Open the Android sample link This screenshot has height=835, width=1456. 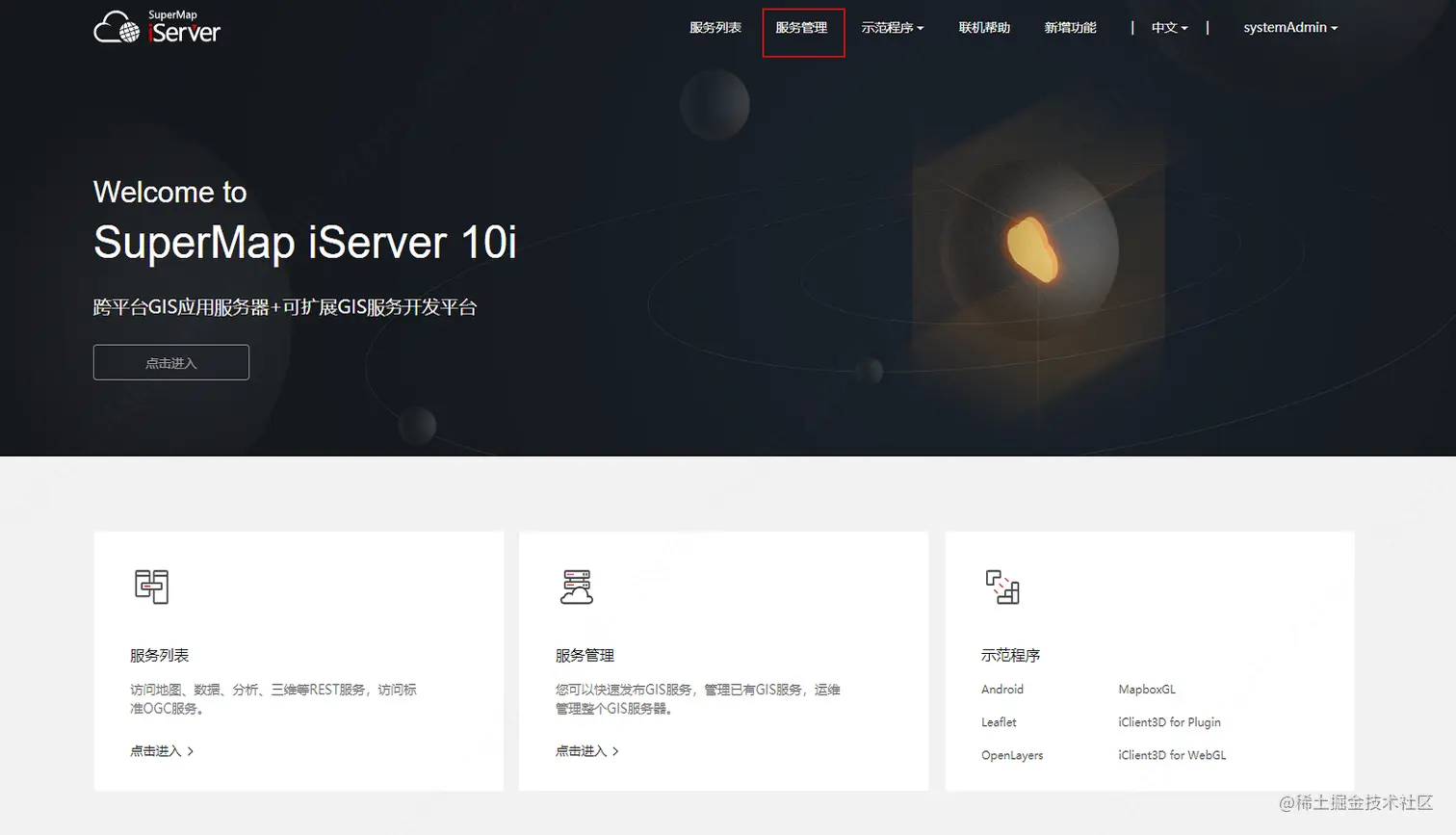(x=1002, y=690)
